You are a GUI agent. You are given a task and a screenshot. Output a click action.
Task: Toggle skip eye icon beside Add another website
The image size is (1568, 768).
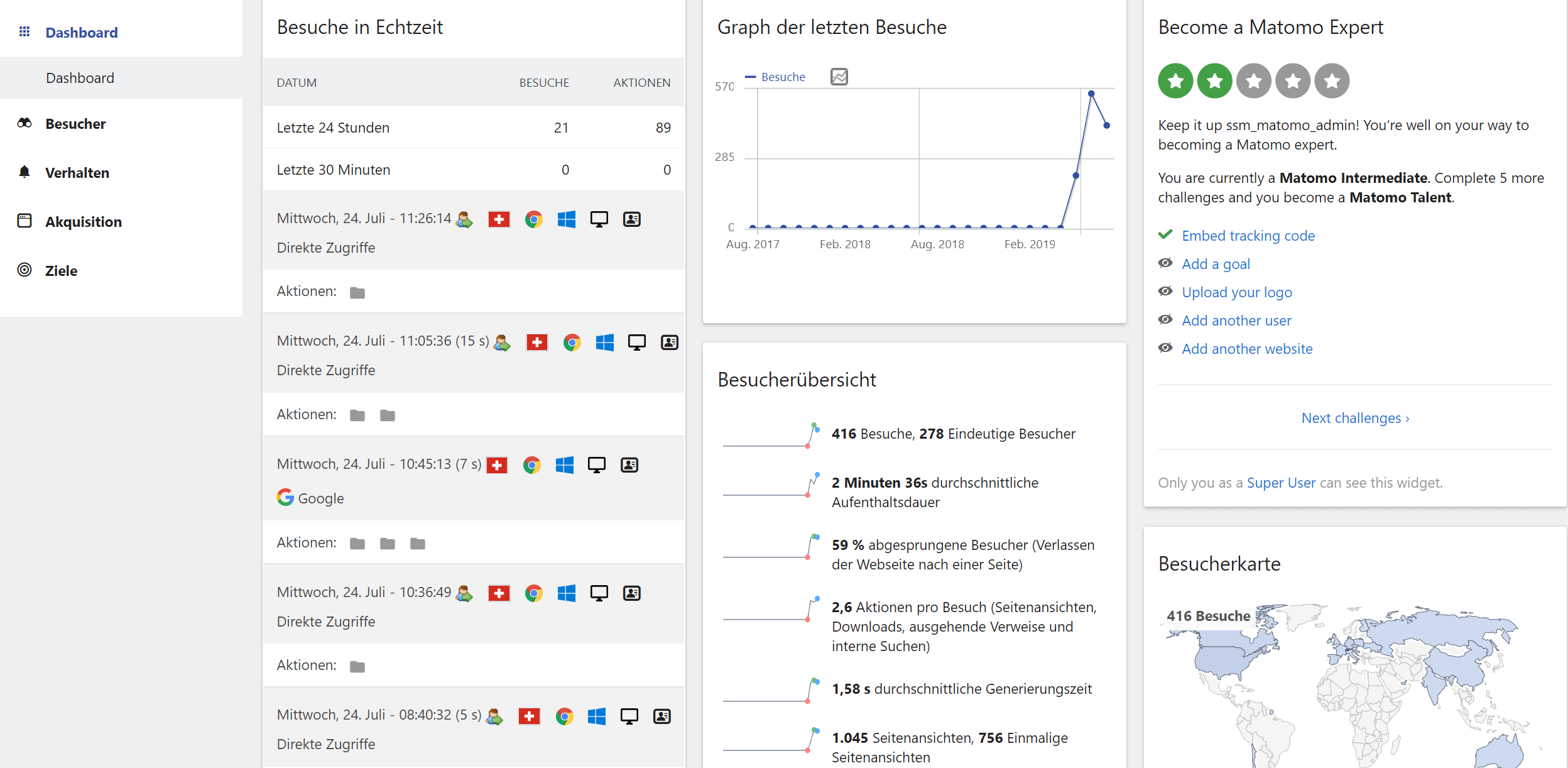[x=1165, y=348]
